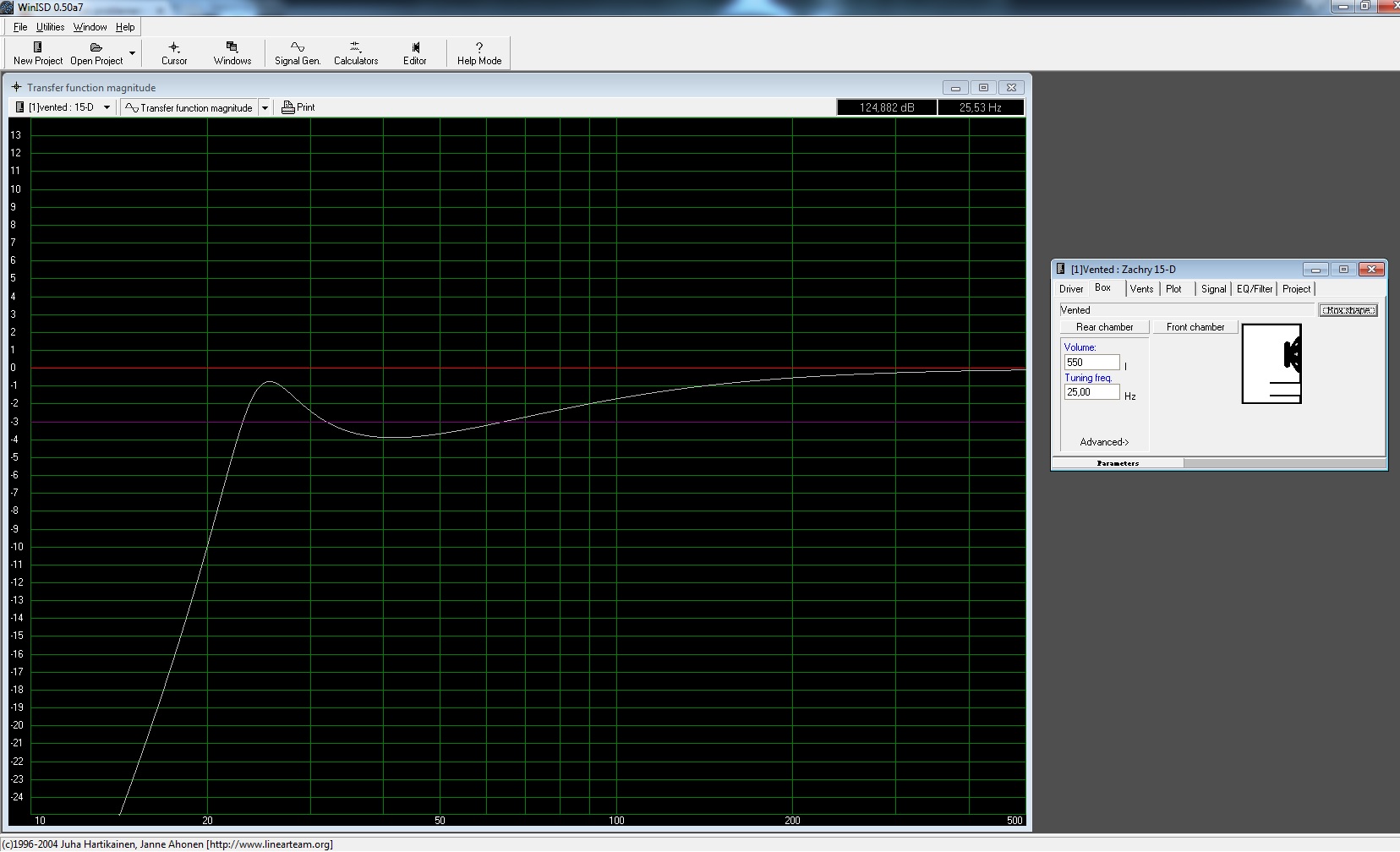Click the Print button in graph window

pos(298,107)
